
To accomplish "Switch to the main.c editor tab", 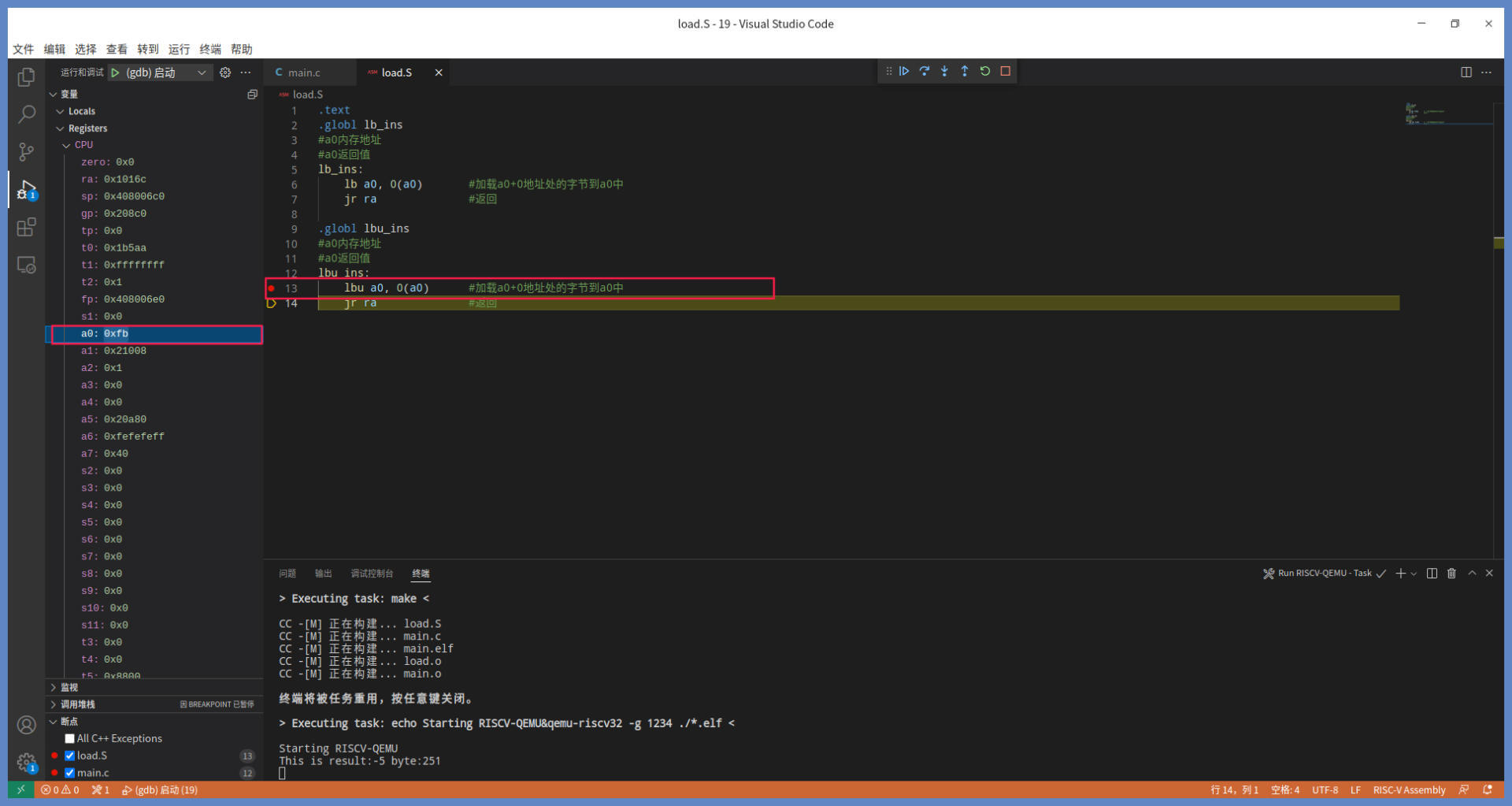I will click(x=303, y=72).
